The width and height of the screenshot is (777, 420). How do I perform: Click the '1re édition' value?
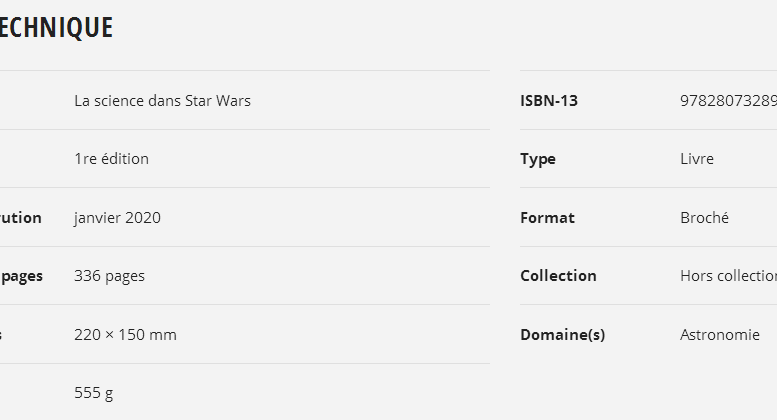point(111,158)
